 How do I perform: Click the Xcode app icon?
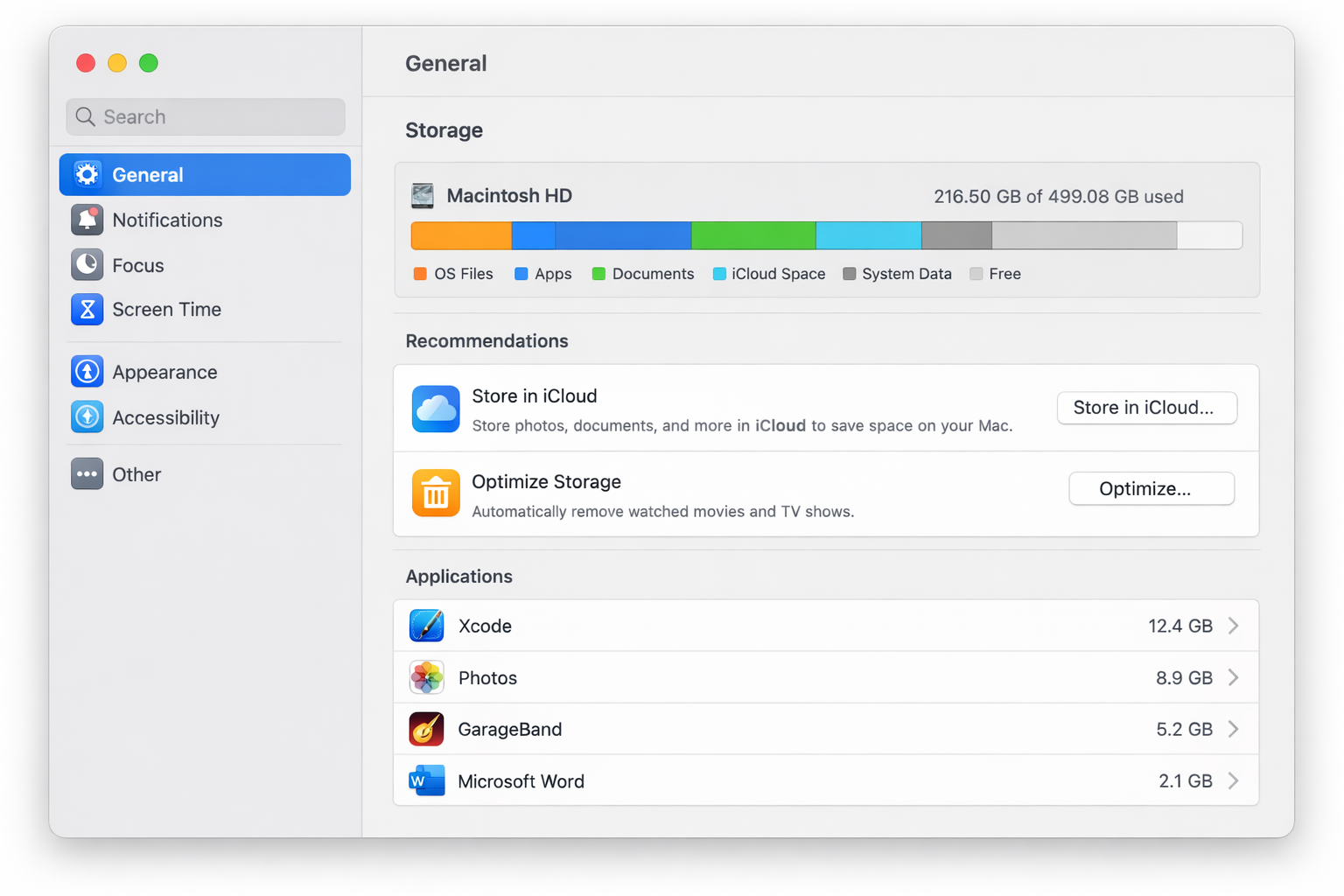coord(426,626)
